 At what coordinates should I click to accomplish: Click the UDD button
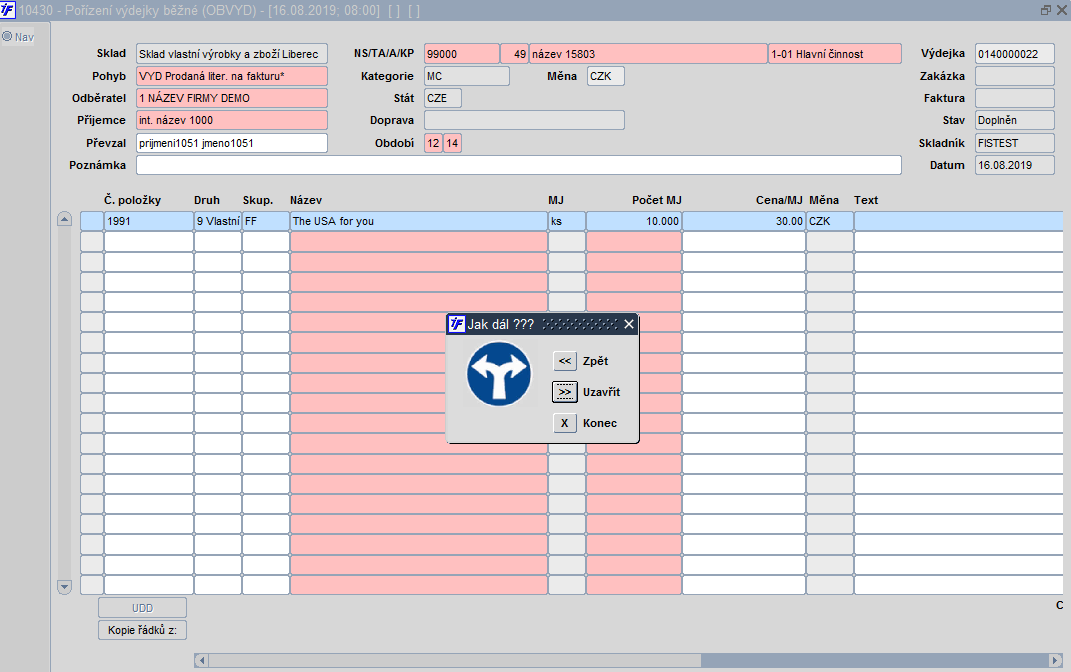tap(142, 608)
